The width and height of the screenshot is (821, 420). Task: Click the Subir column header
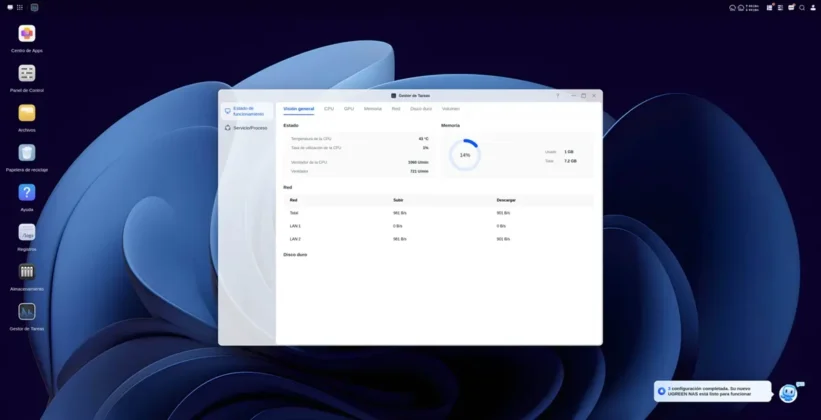(x=398, y=200)
